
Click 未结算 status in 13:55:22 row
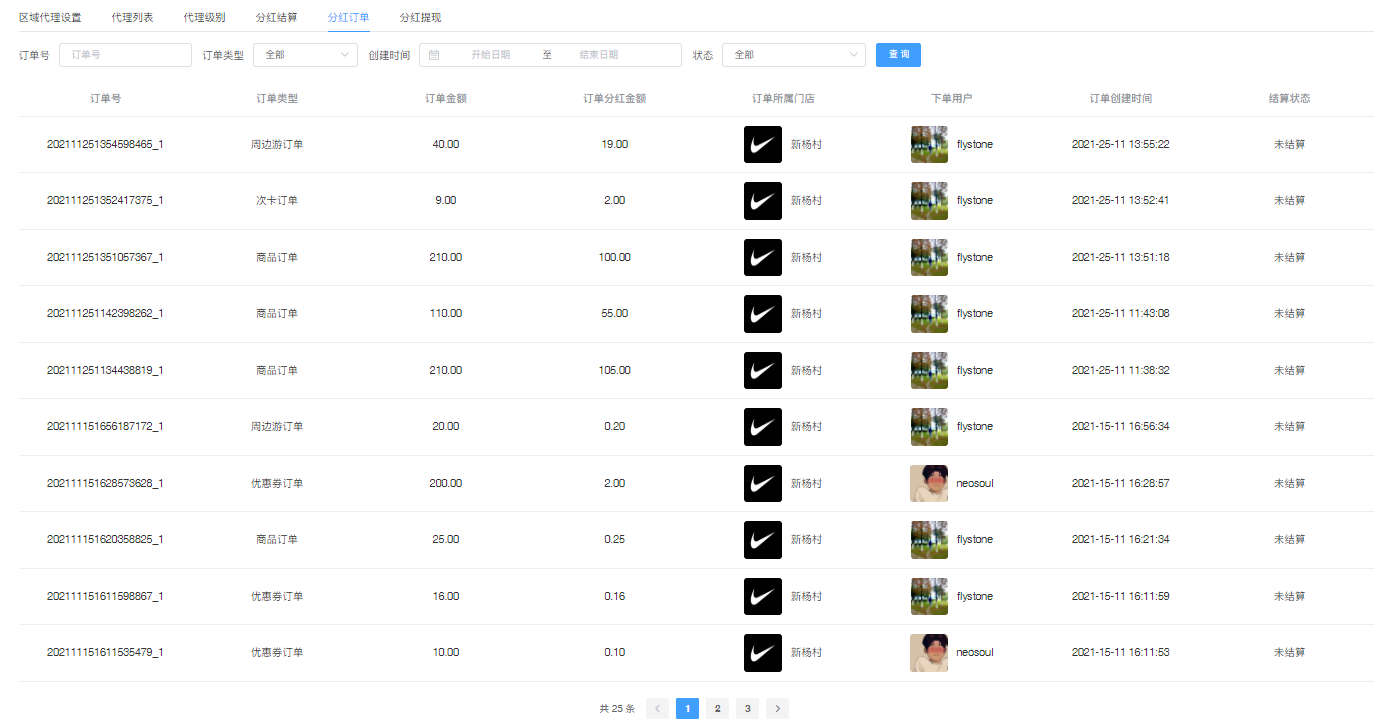[x=1289, y=144]
